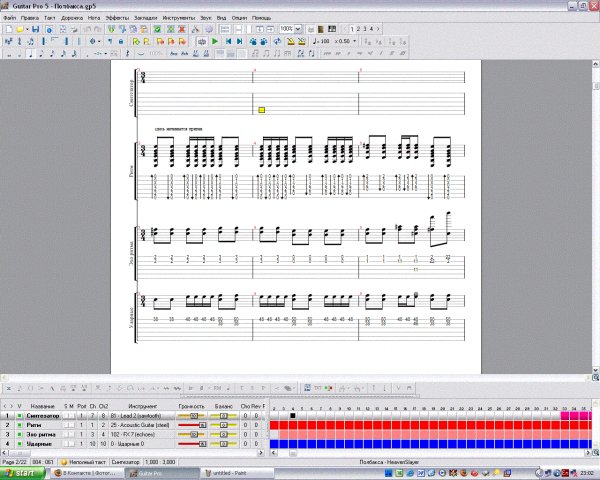Click the yellow cursor in Синтезатор tab
The width and height of the screenshot is (600, 480).
(261, 110)
